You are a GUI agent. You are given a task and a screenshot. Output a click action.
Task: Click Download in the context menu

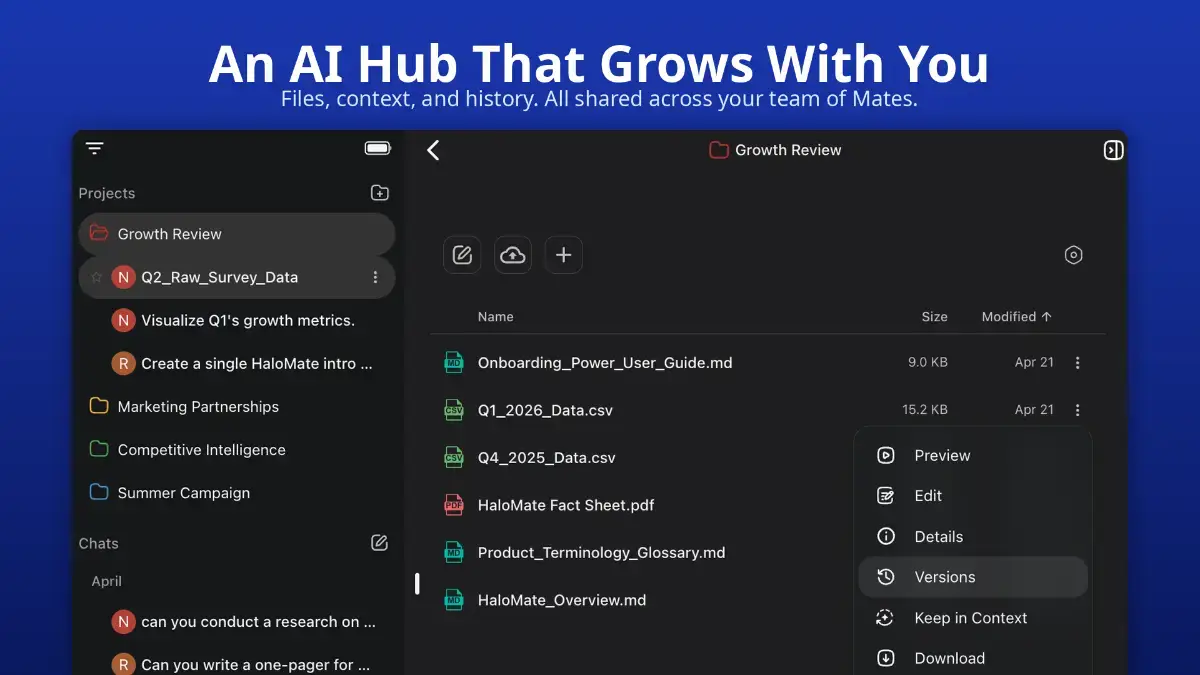click(973, 658)
